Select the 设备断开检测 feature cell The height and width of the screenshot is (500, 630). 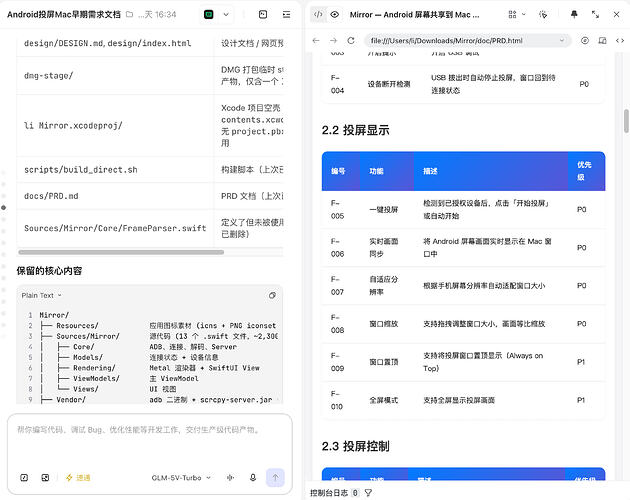coord(389,84)
